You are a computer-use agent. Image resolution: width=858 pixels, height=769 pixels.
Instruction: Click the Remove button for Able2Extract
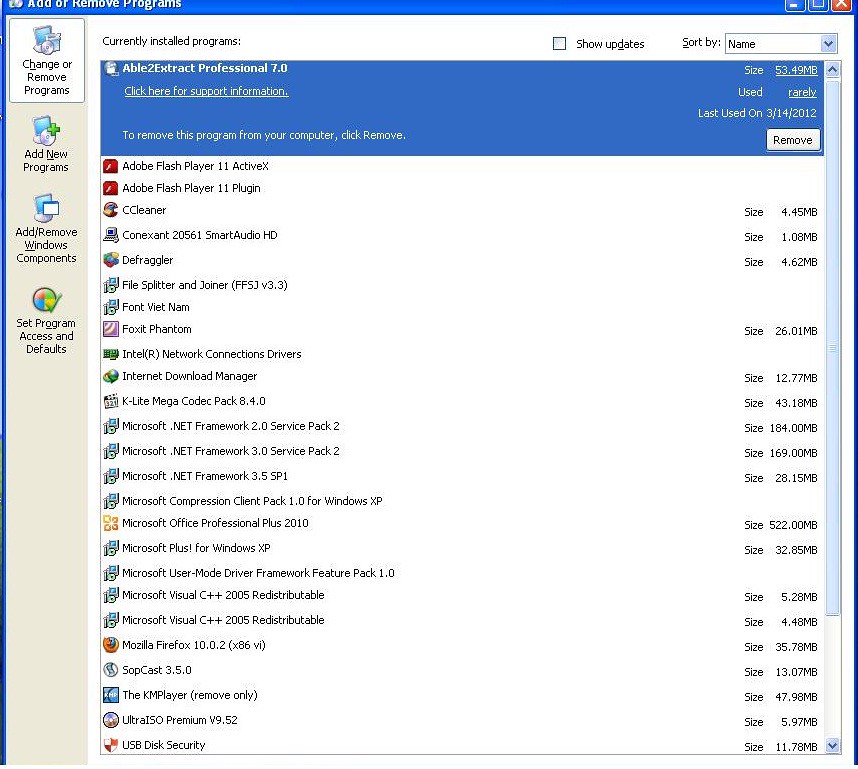[792, 140]
